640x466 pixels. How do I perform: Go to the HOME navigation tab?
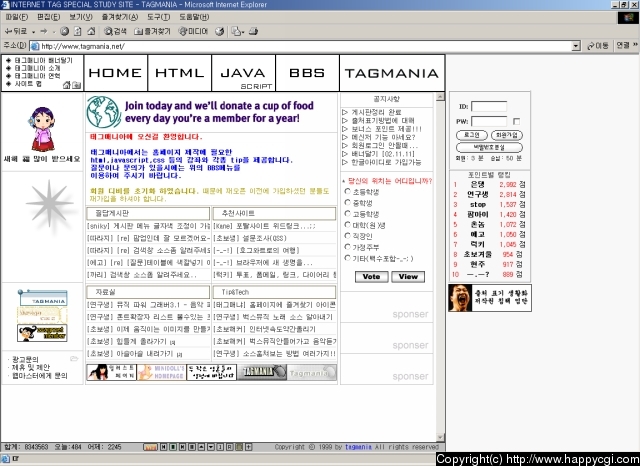tap(116, 73)
